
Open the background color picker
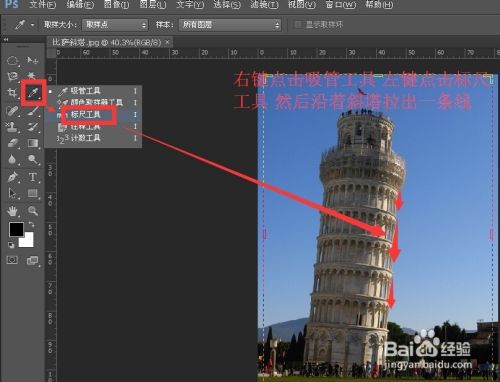[29, 243]
